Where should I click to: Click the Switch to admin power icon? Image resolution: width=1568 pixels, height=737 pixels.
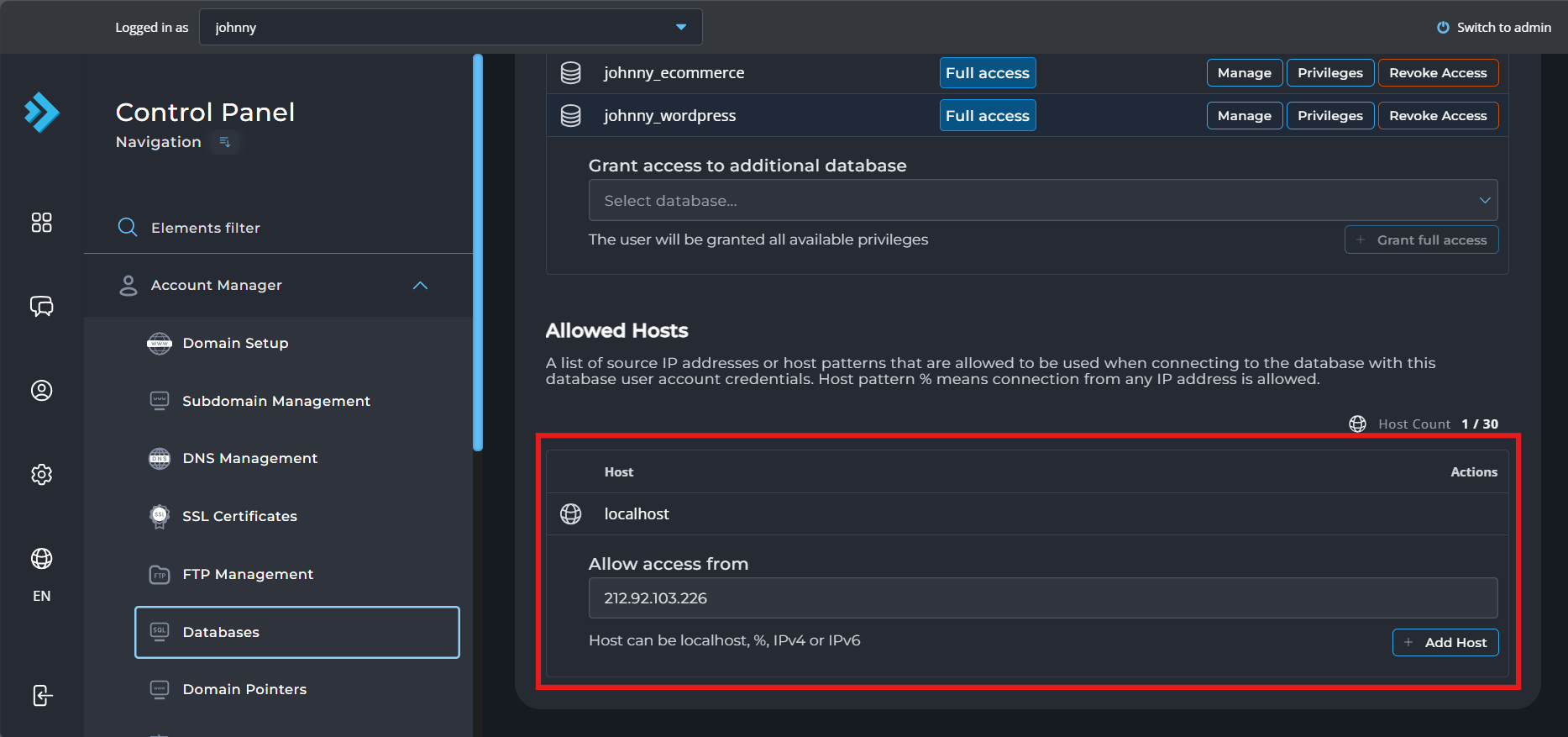1443,28
